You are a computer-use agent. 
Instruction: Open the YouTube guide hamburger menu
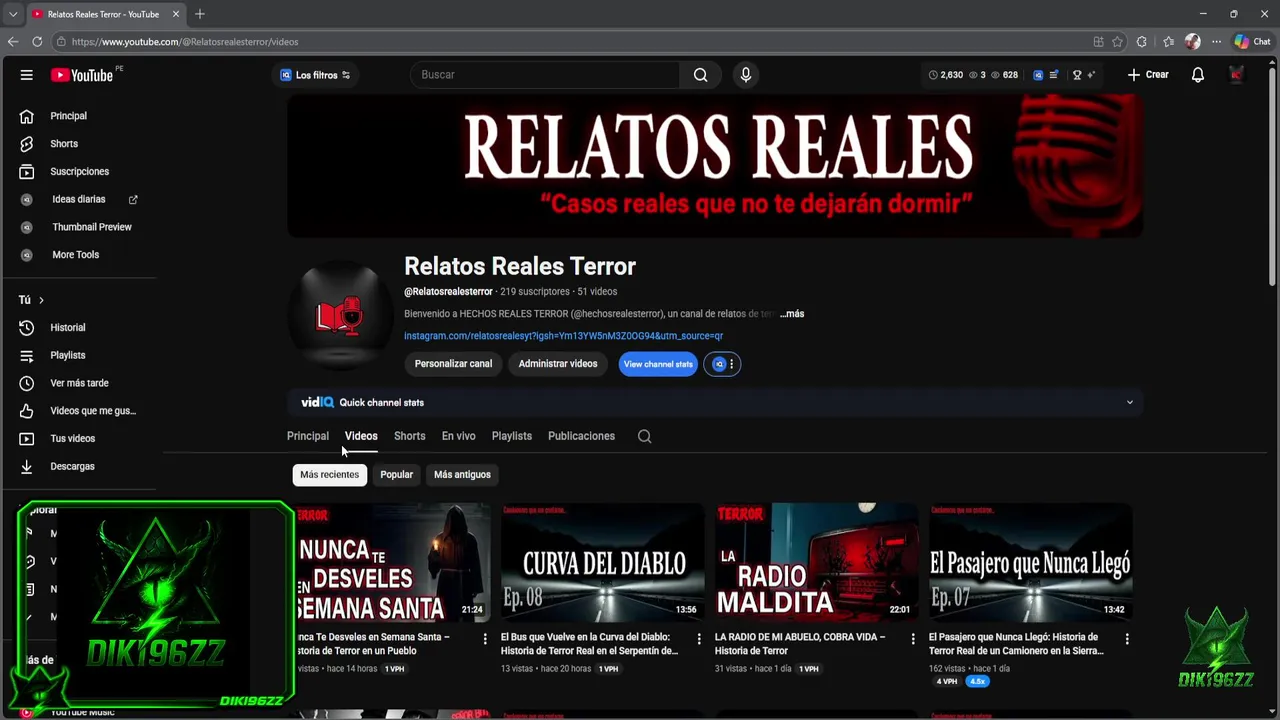coord(27,75)
